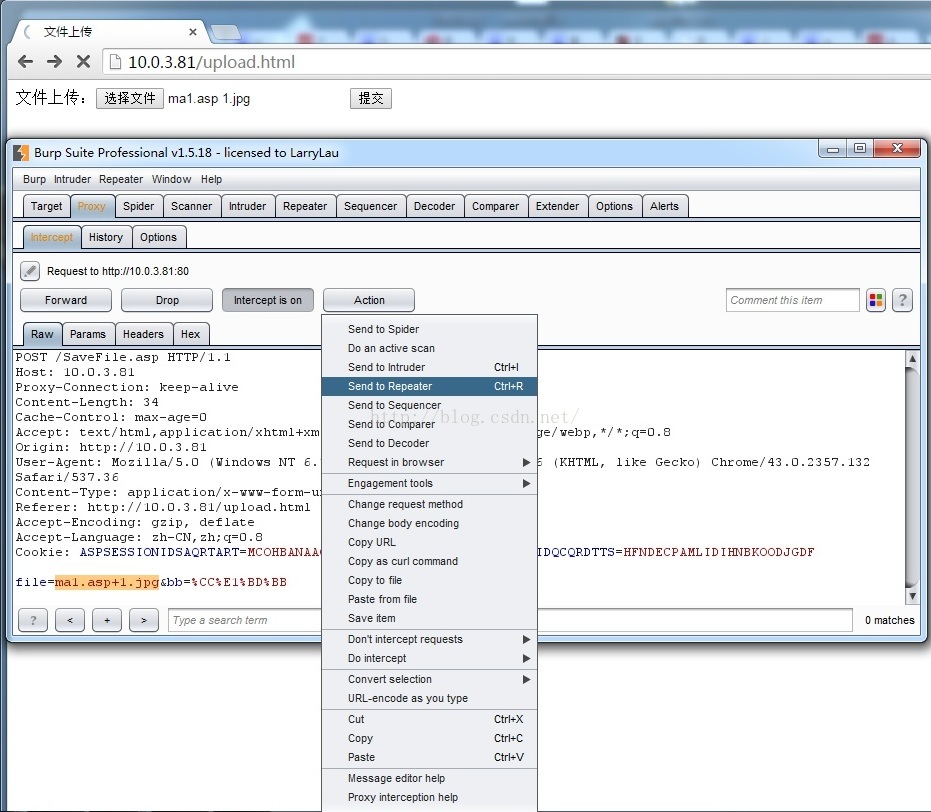Switch to the Decoder tab
Viewport: 931px width, 812px height.
coord(434,206)
